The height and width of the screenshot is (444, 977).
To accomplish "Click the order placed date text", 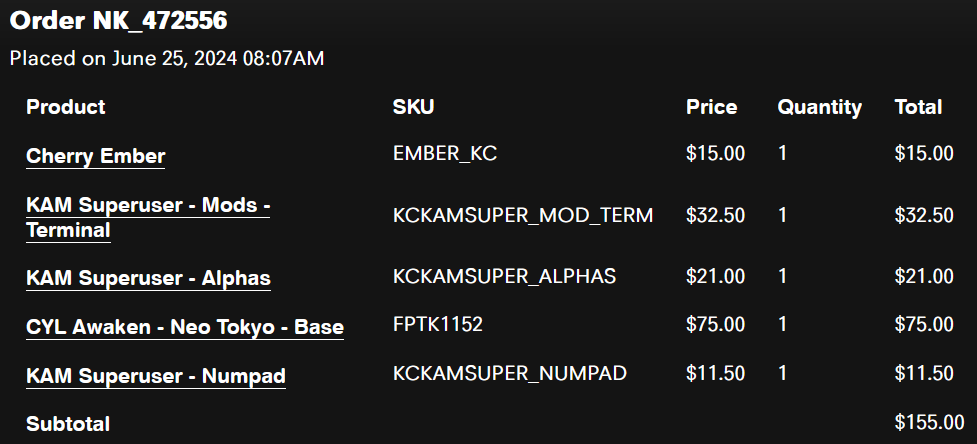I will tap(167, 59).
